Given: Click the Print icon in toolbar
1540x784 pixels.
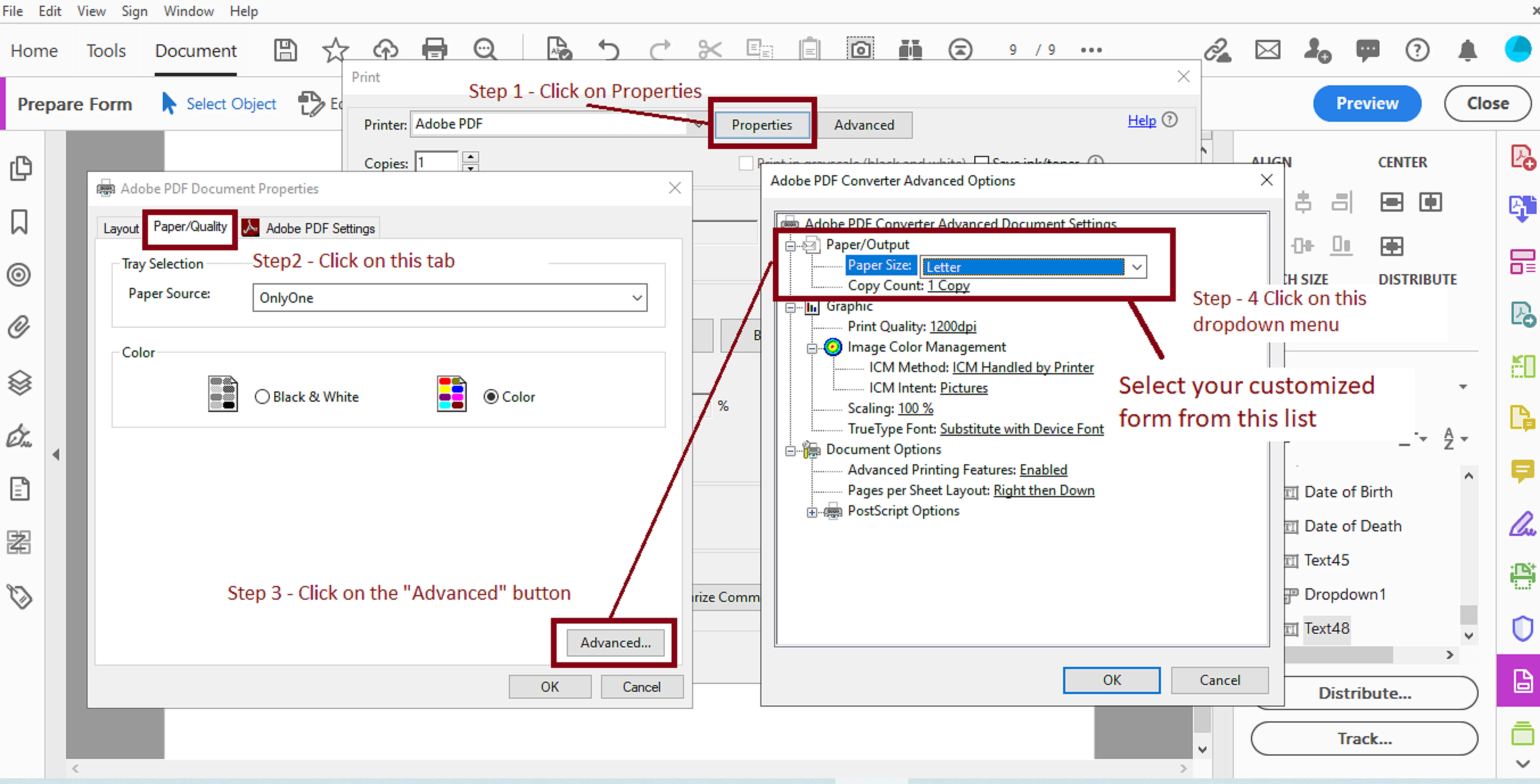Looking at the screenshot, I should 434,50.
